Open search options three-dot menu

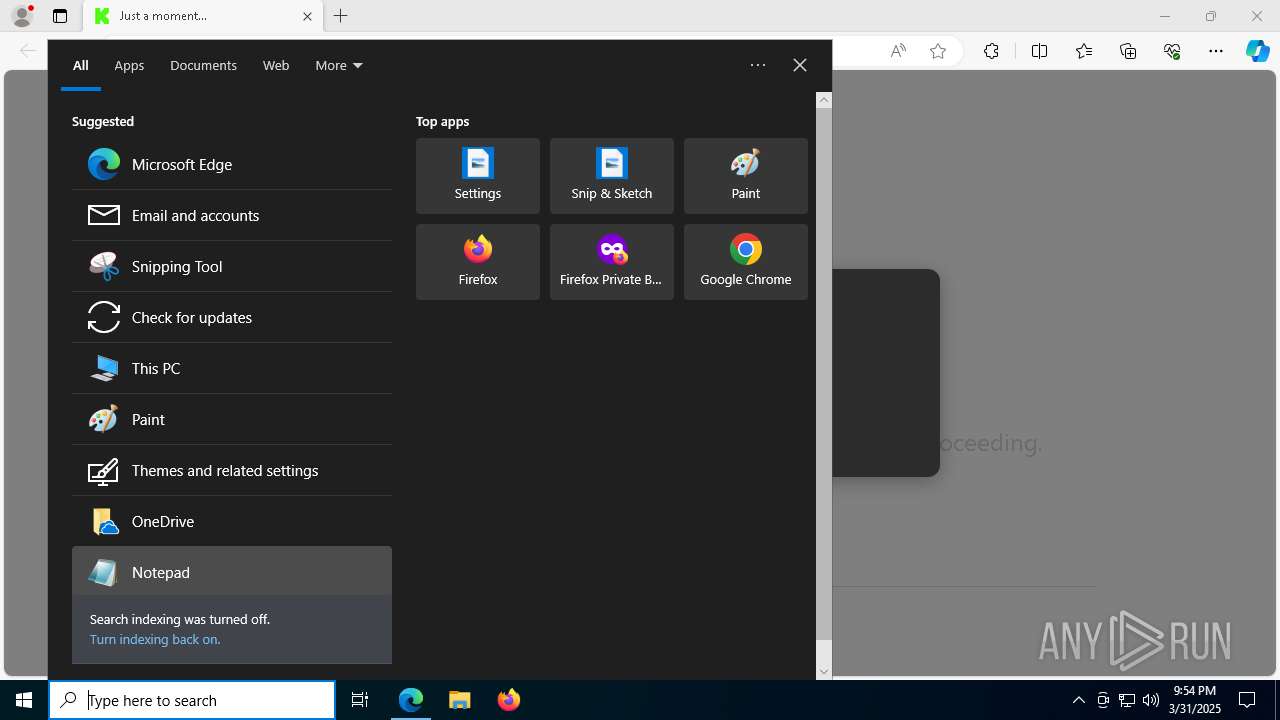coord(758,65)
